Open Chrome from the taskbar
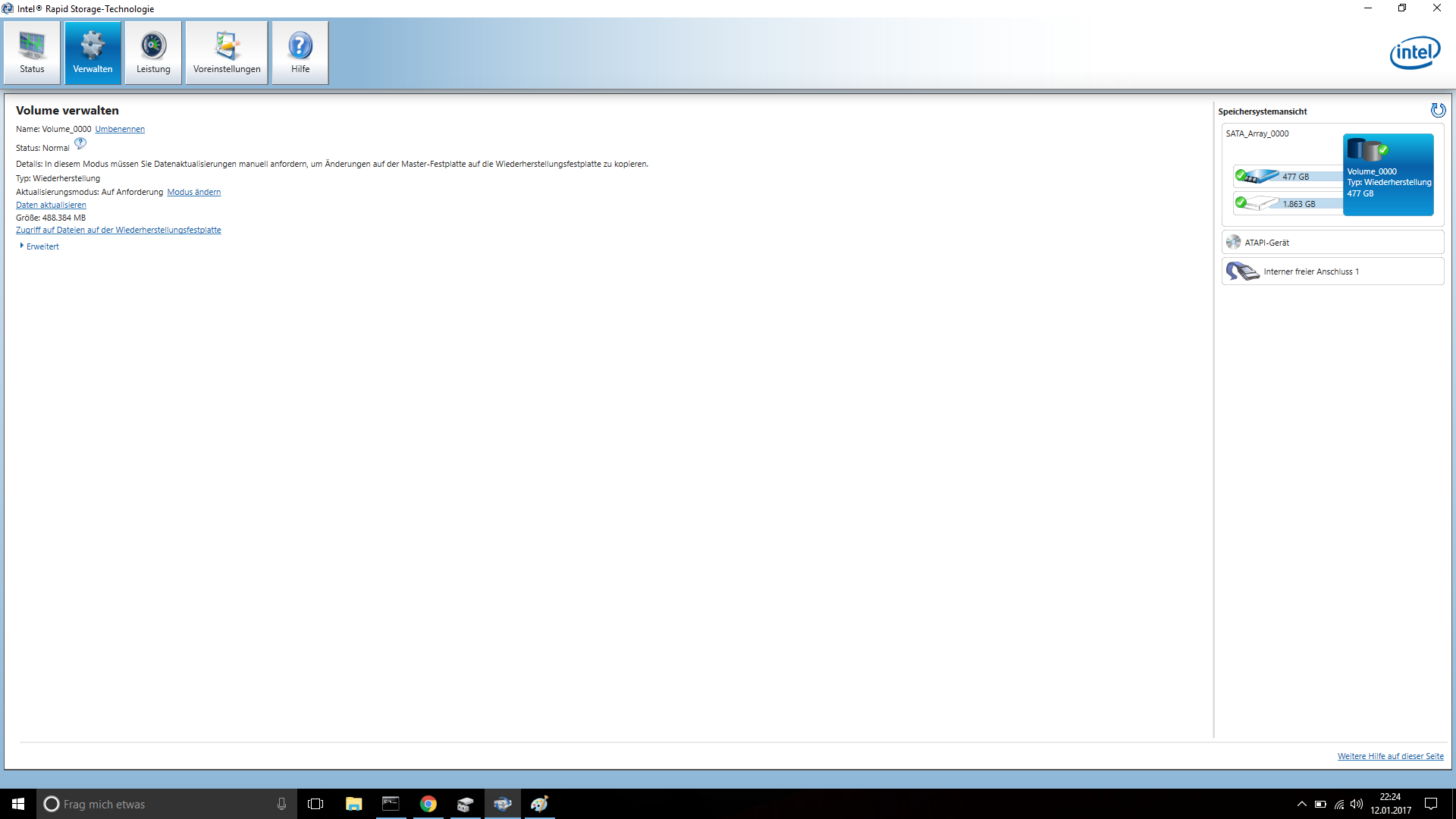 (x=428, y=804)
